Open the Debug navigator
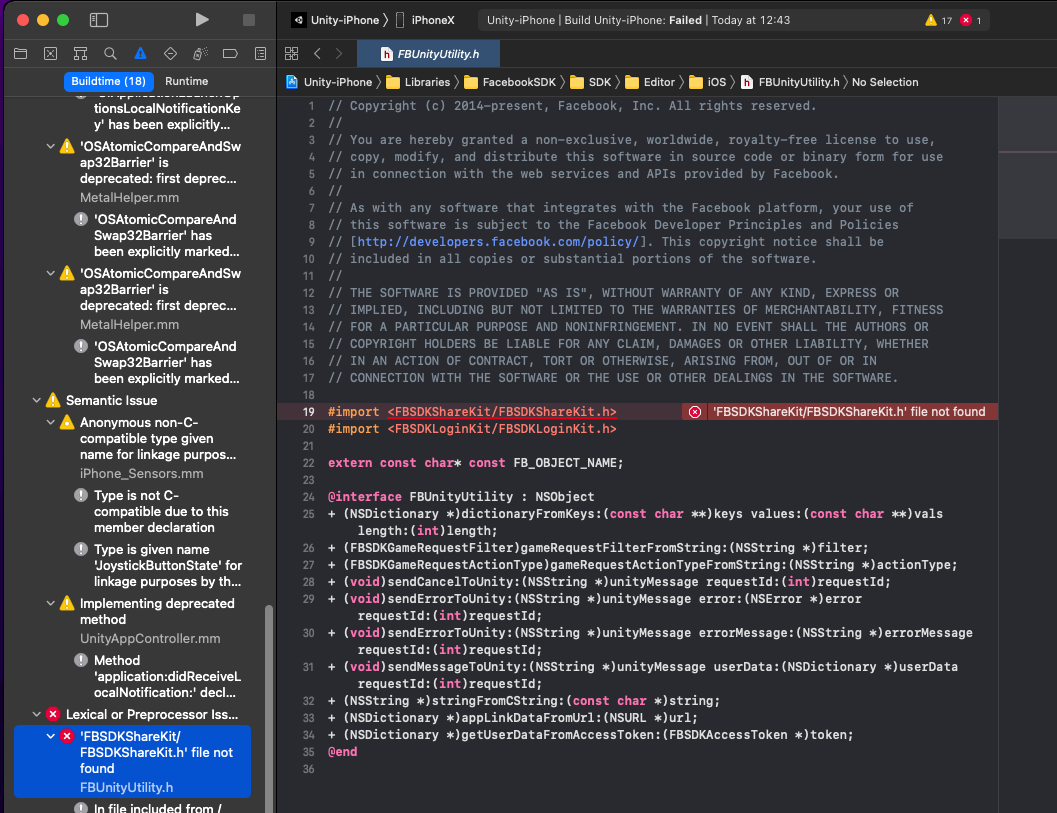This screenshot has width=1057, height=813. click(200, 53)
